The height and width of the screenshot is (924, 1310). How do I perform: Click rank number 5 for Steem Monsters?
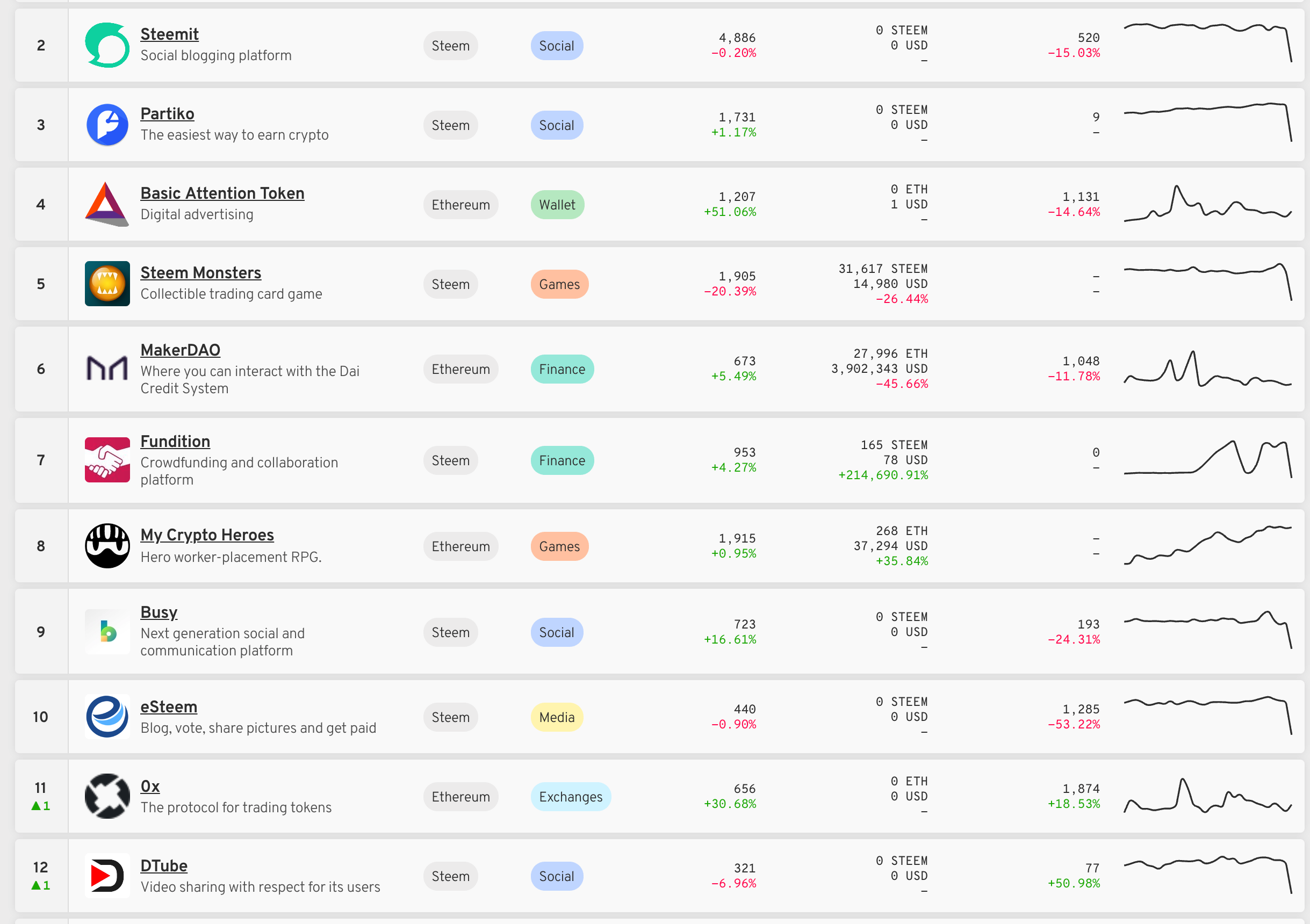pos(41,284)
